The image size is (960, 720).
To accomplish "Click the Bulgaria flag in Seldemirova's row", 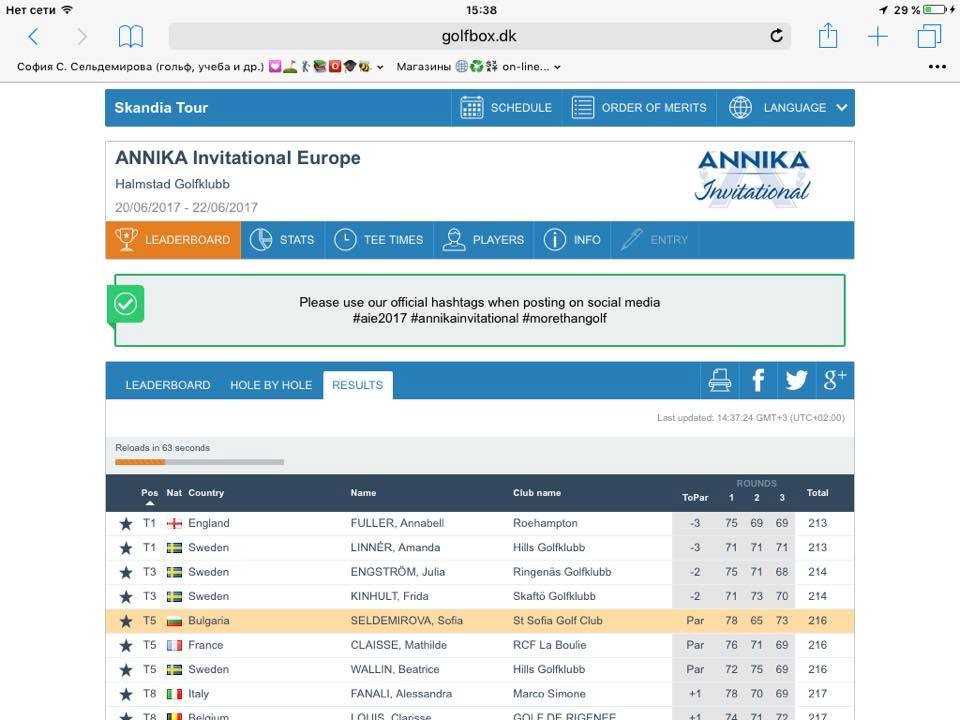I will point(174,621).
